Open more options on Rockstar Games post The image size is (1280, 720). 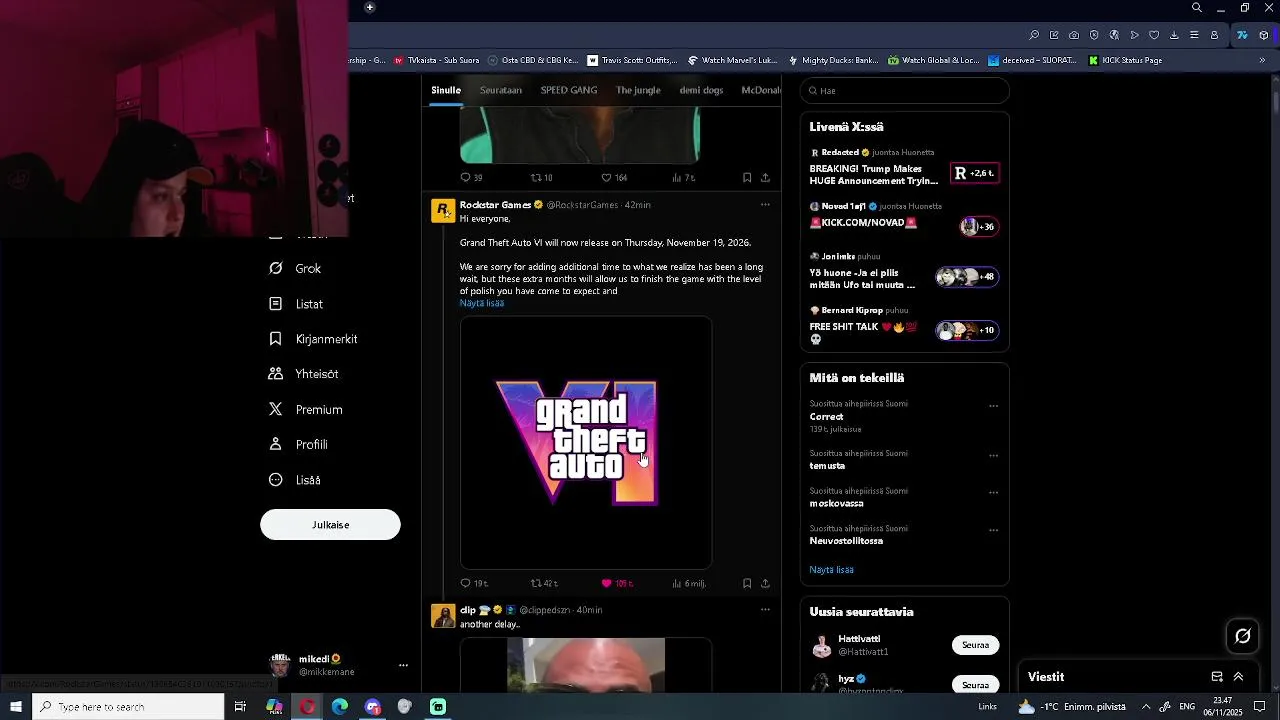[765, 205]
